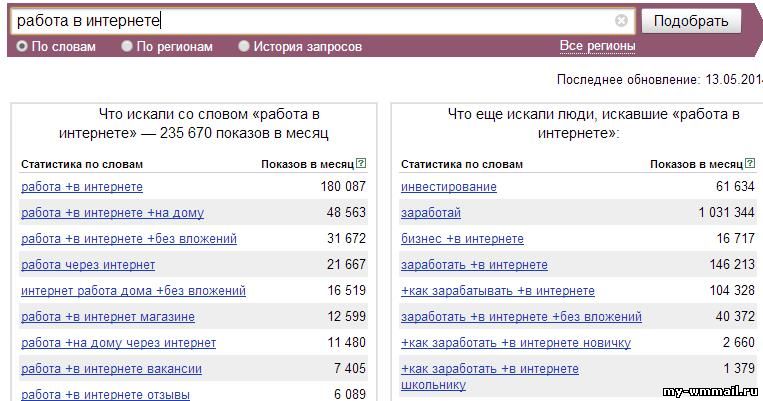Image resolution: width=763 pixels, height=401 pixels.
Task: Click the right 'Показов в месяц' column header
Action: (x=696, y=164)
